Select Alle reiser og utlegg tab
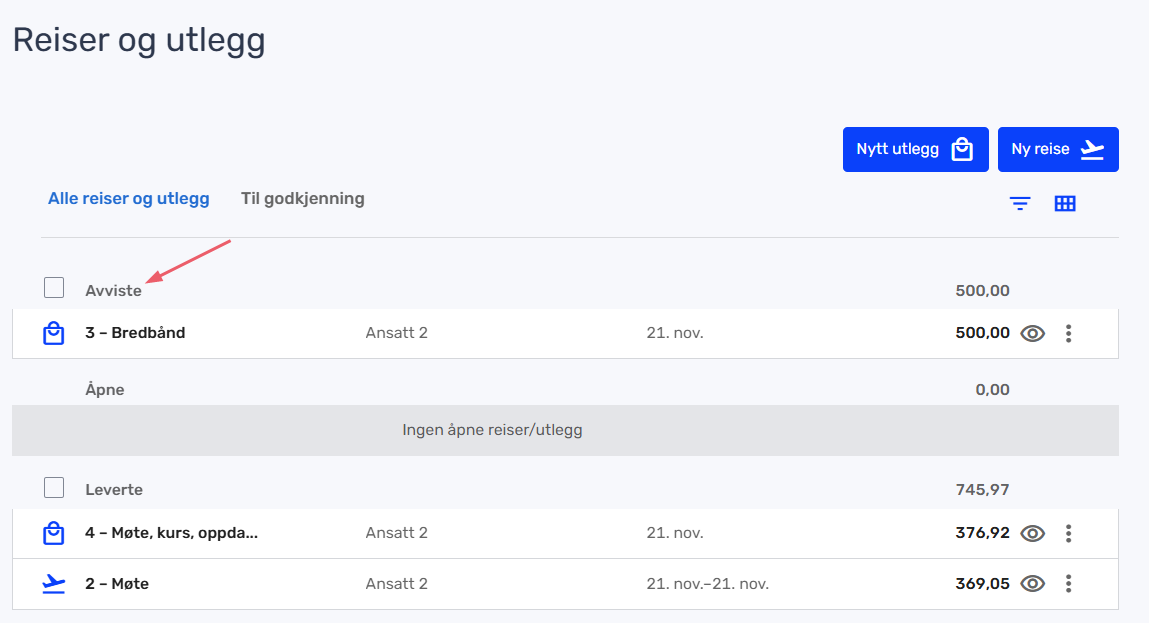The image size is (1149, 623). click(x=129, y=199)
